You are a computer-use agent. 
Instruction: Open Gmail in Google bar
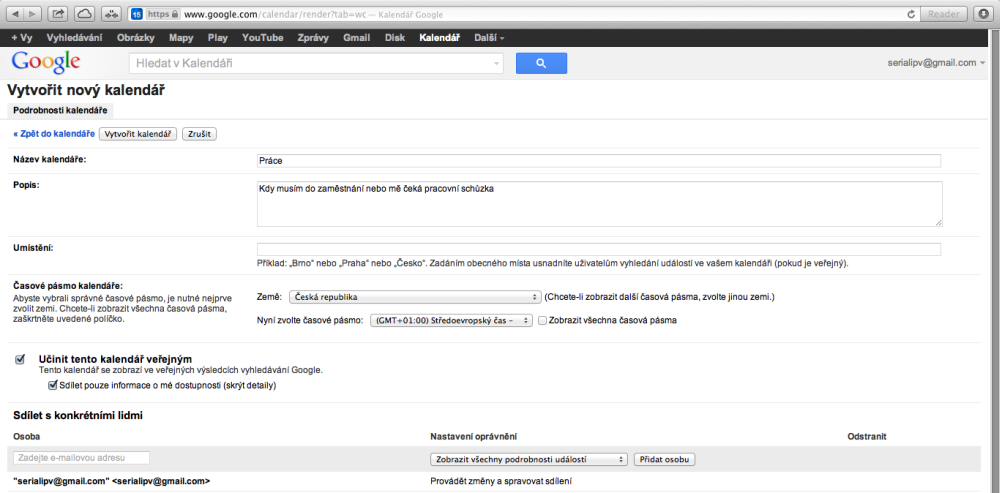pos(357,38)
